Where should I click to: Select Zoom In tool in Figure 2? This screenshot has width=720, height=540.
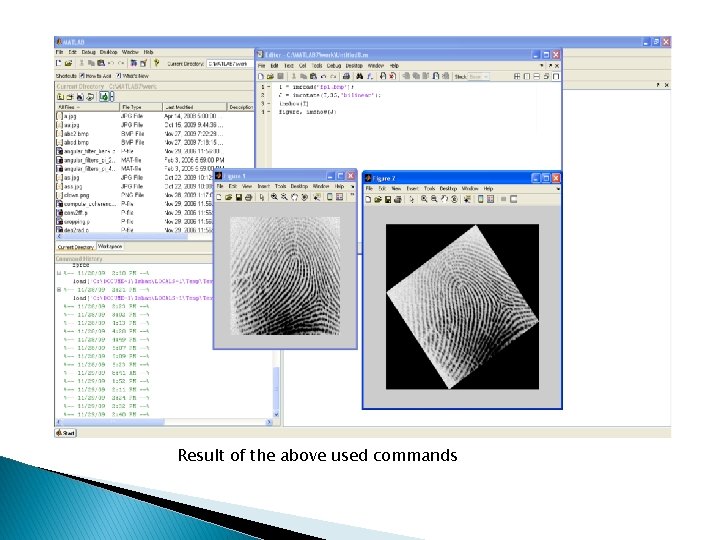tap(424, 199)
